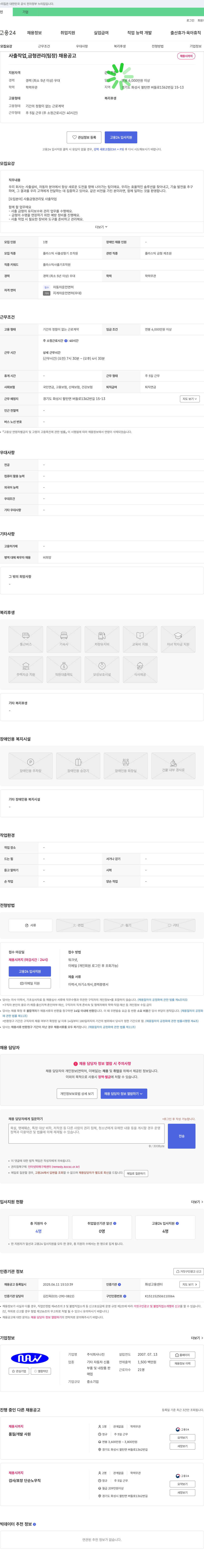204x1568 pixels.
Task: Click the 거짓구인광고 신고 button
Action: (x=188, y=1272)
